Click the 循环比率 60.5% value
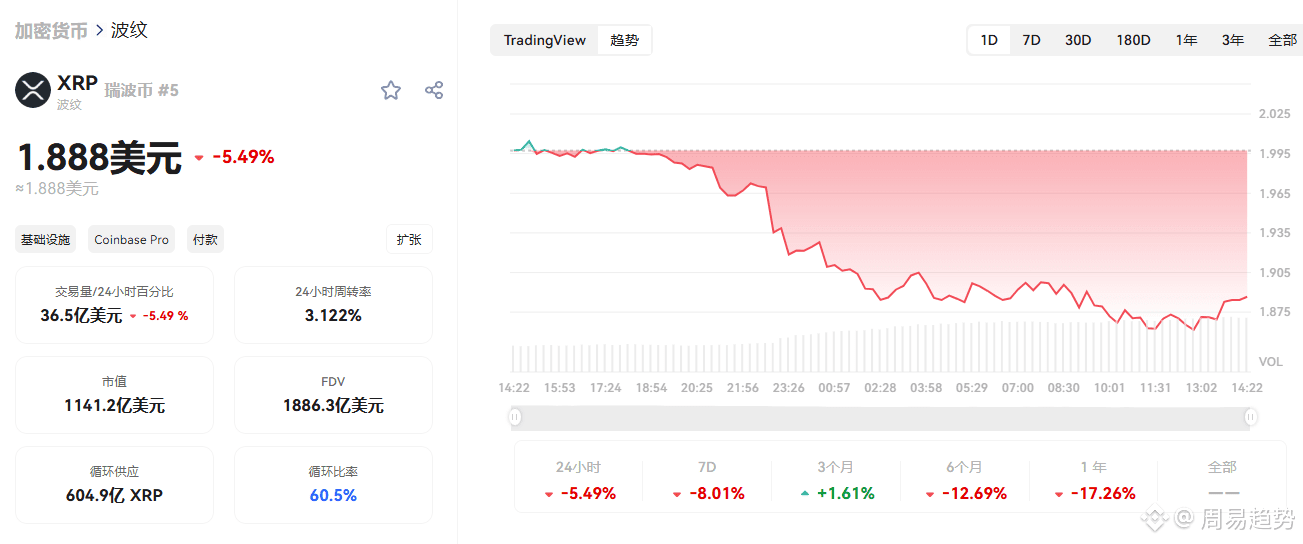This screenshot has width=1303, height=544. point(333,495)
